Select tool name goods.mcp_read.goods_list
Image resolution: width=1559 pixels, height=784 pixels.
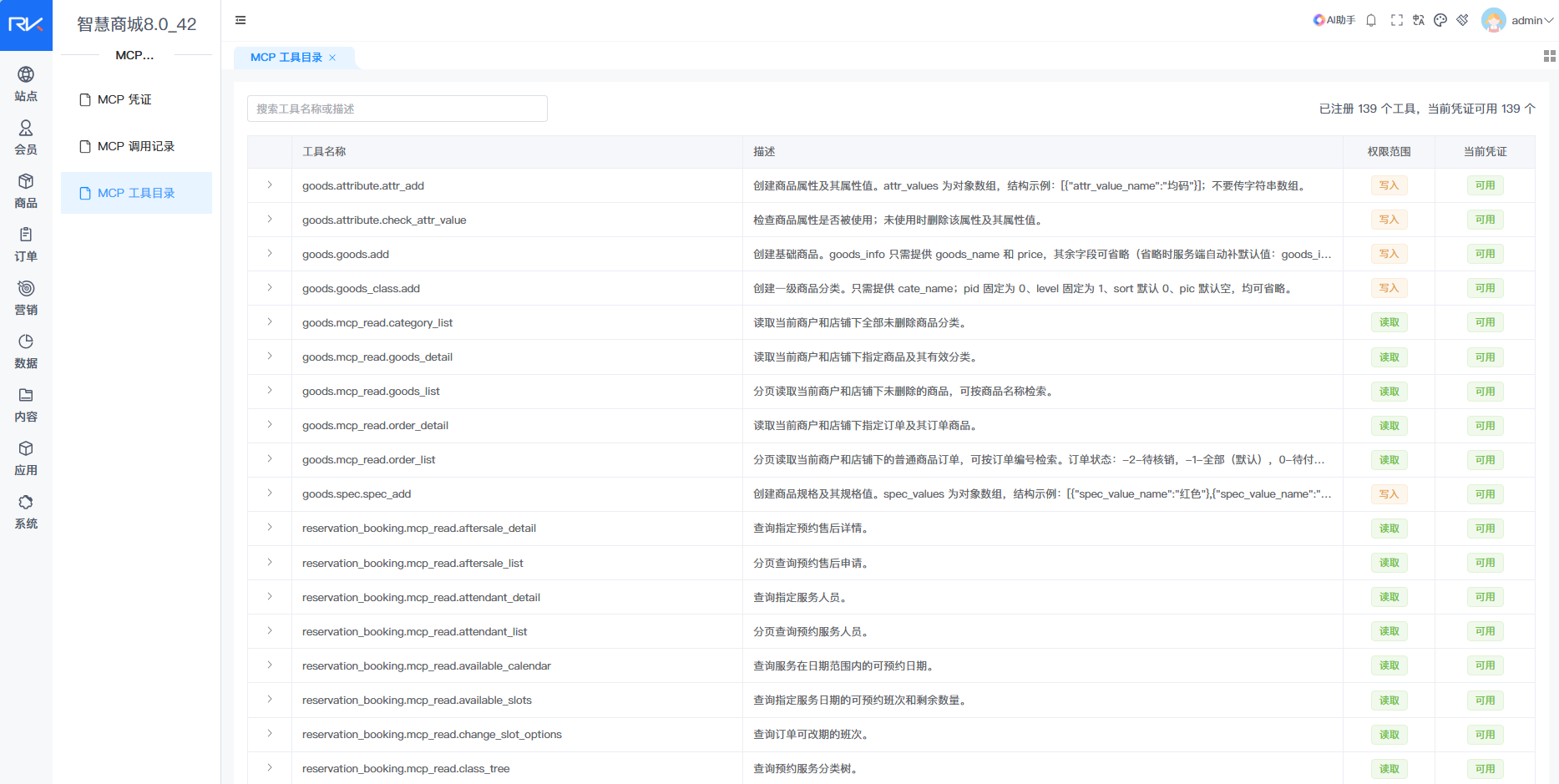click(371, 392)
